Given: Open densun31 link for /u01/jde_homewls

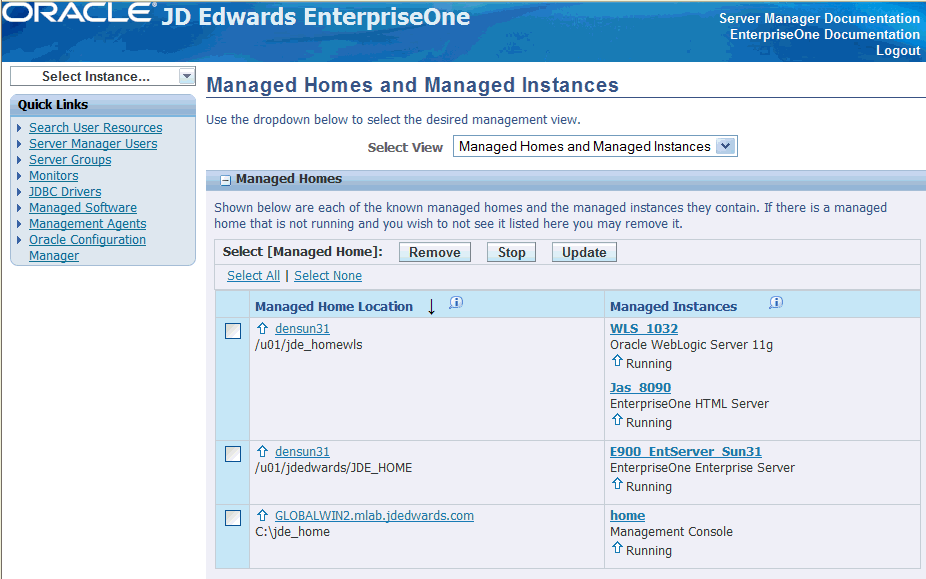Looking at the screenshot, I should [x=302, y=328].
